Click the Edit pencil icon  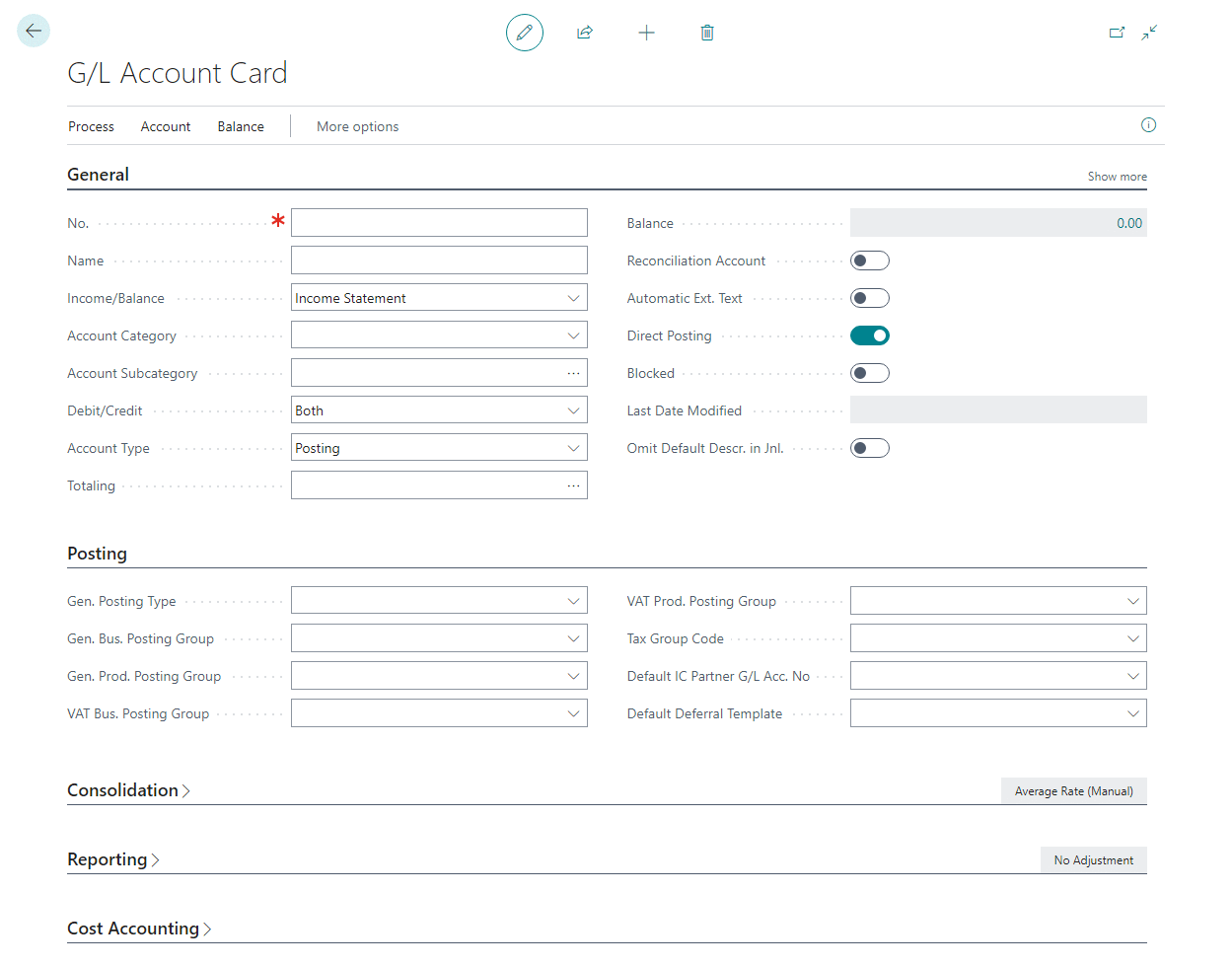point(524,32)
